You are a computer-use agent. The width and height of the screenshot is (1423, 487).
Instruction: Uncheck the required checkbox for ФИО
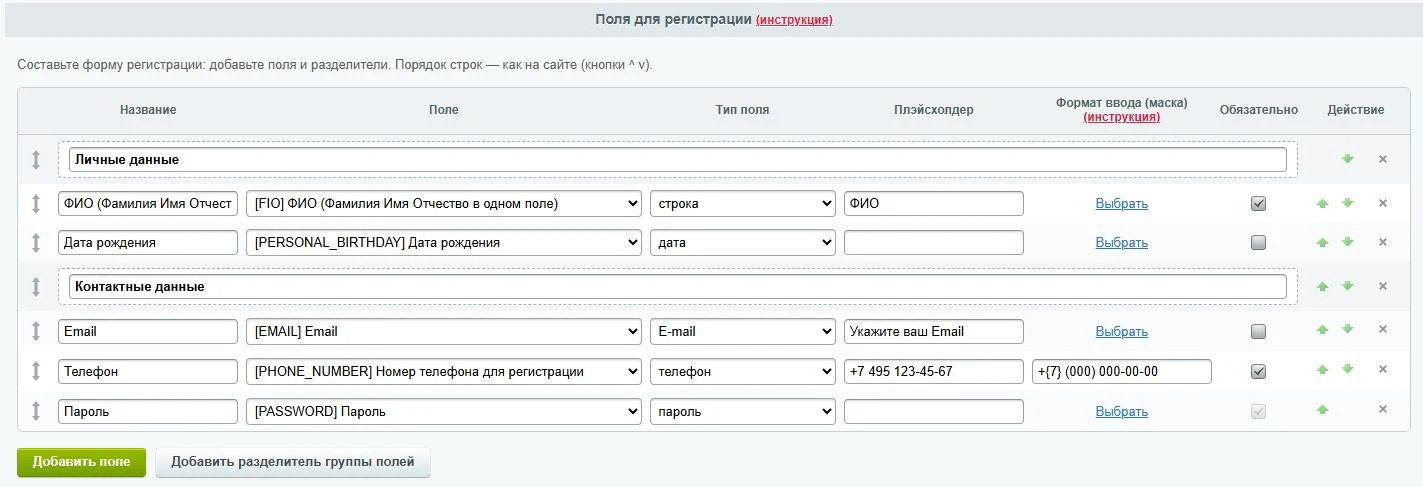click(1258, 203)
